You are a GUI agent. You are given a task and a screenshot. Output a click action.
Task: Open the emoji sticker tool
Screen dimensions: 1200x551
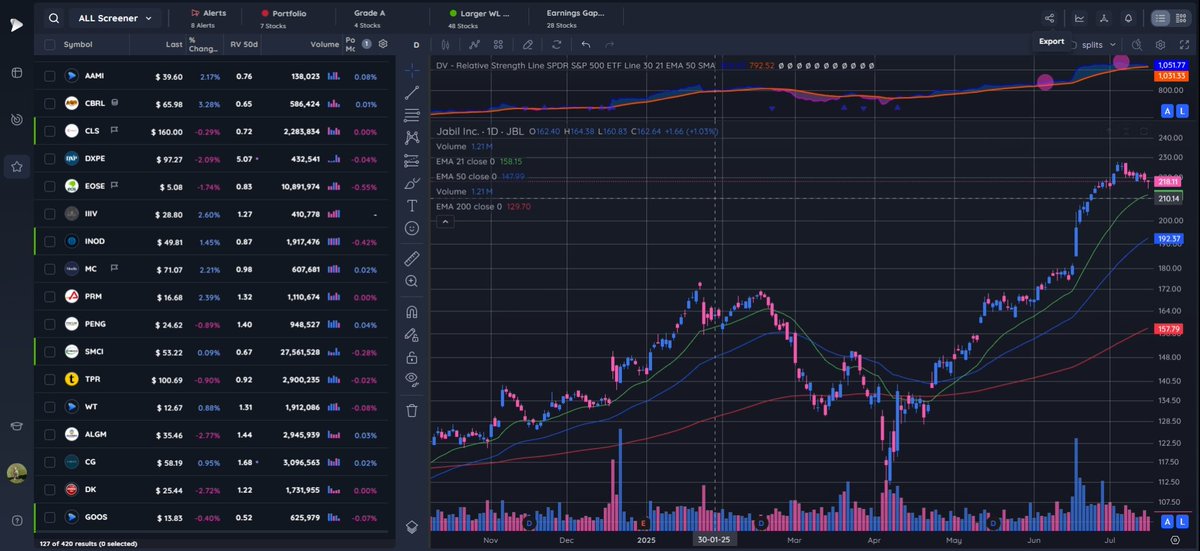(412, 229)
